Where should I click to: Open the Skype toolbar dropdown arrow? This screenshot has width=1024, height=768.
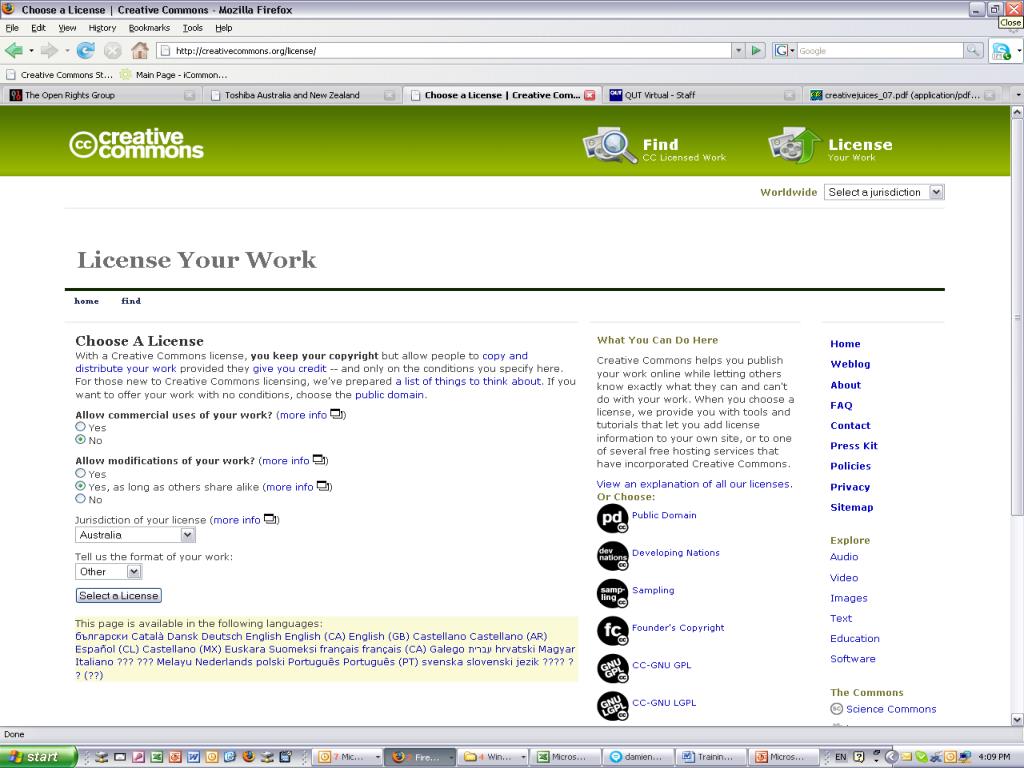pos(1018,50)
